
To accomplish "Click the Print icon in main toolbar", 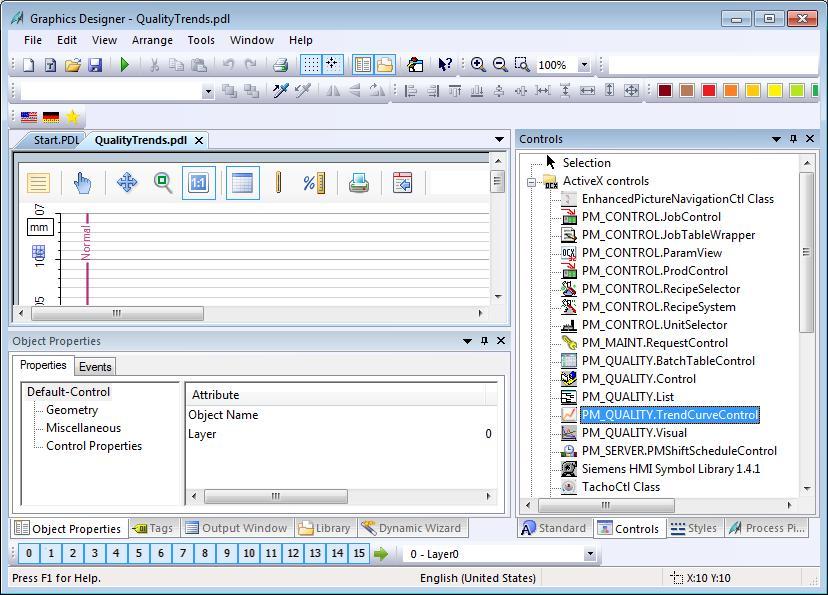I will tap(280, 65).
